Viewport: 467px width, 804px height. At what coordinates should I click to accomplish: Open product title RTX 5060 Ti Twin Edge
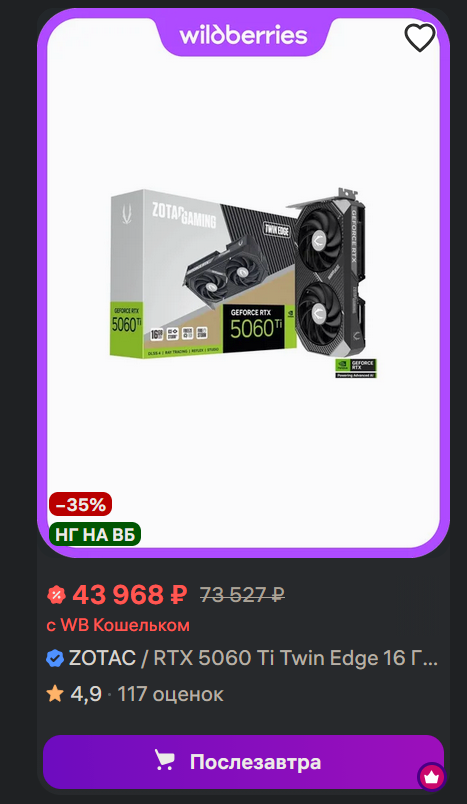pyautogui.click(x=296, y=658)
